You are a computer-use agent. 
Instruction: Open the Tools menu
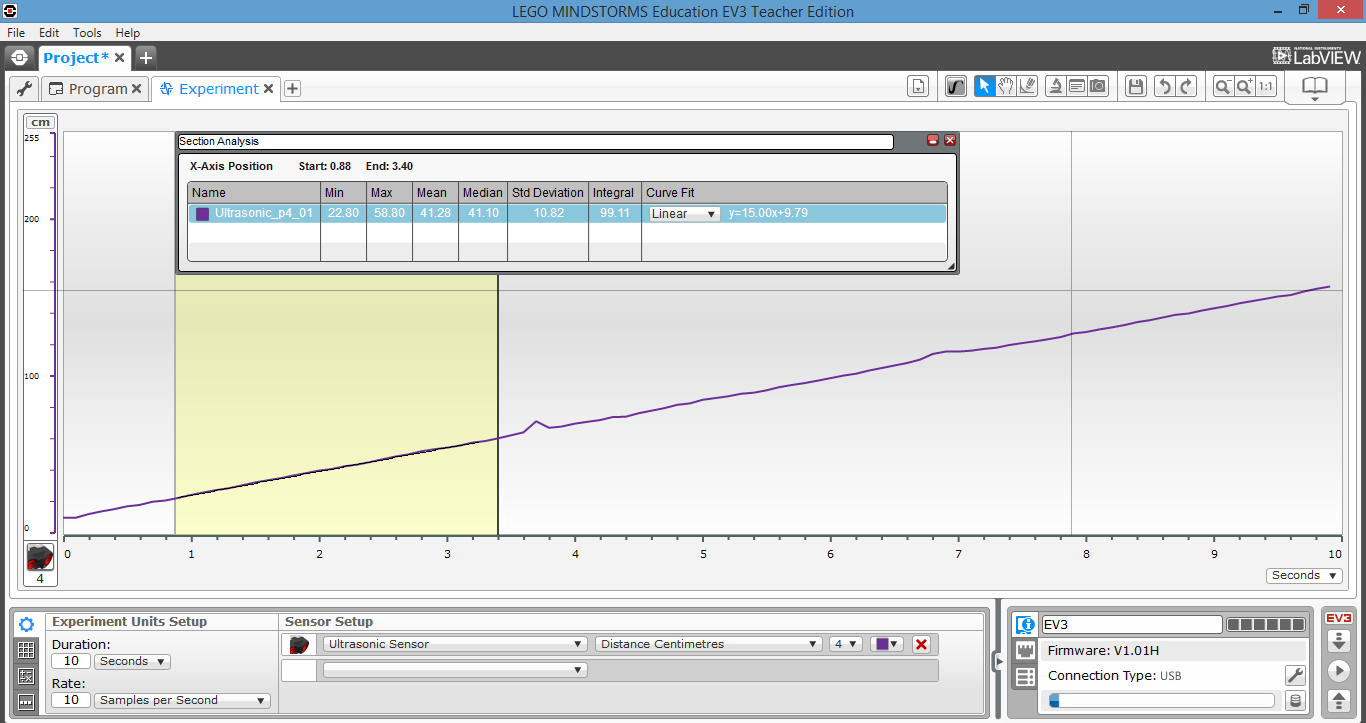click(87, 33)
